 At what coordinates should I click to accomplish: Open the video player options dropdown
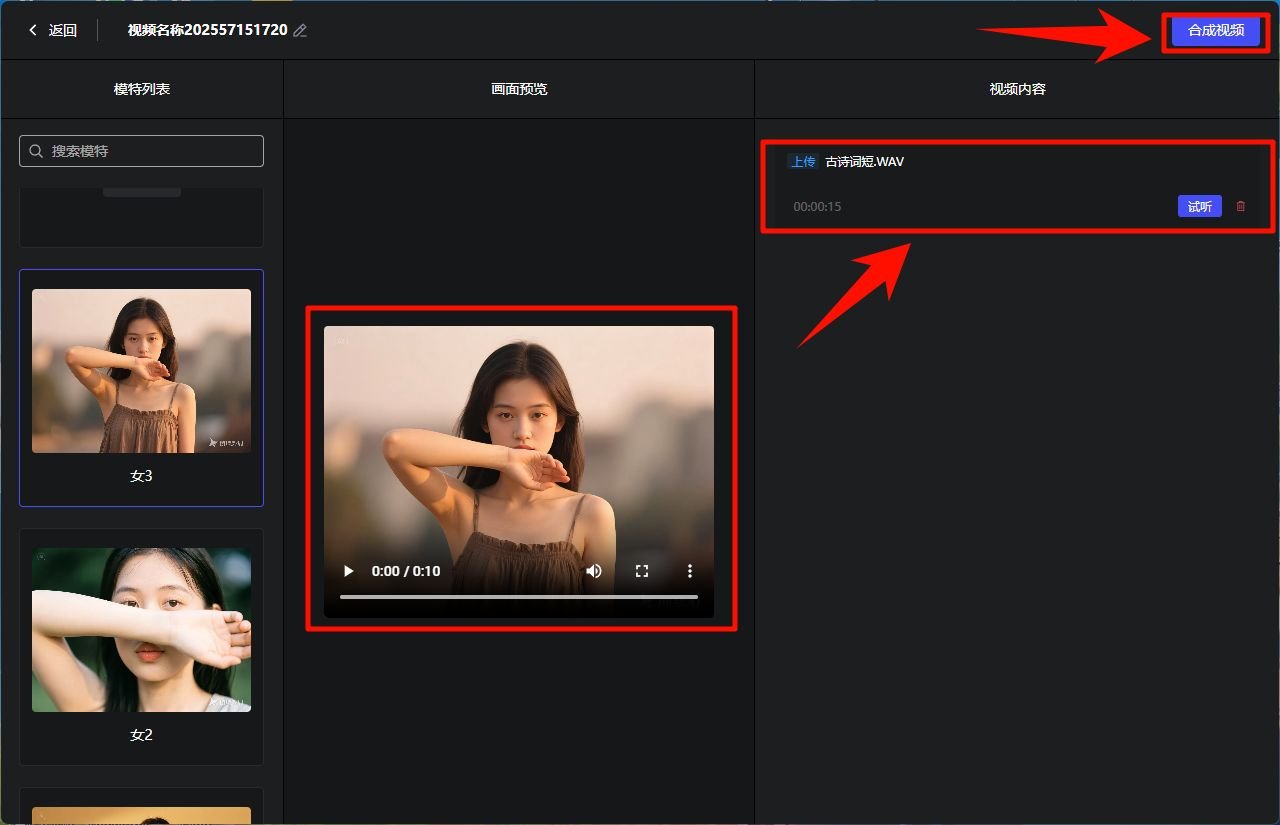[689, 571]
